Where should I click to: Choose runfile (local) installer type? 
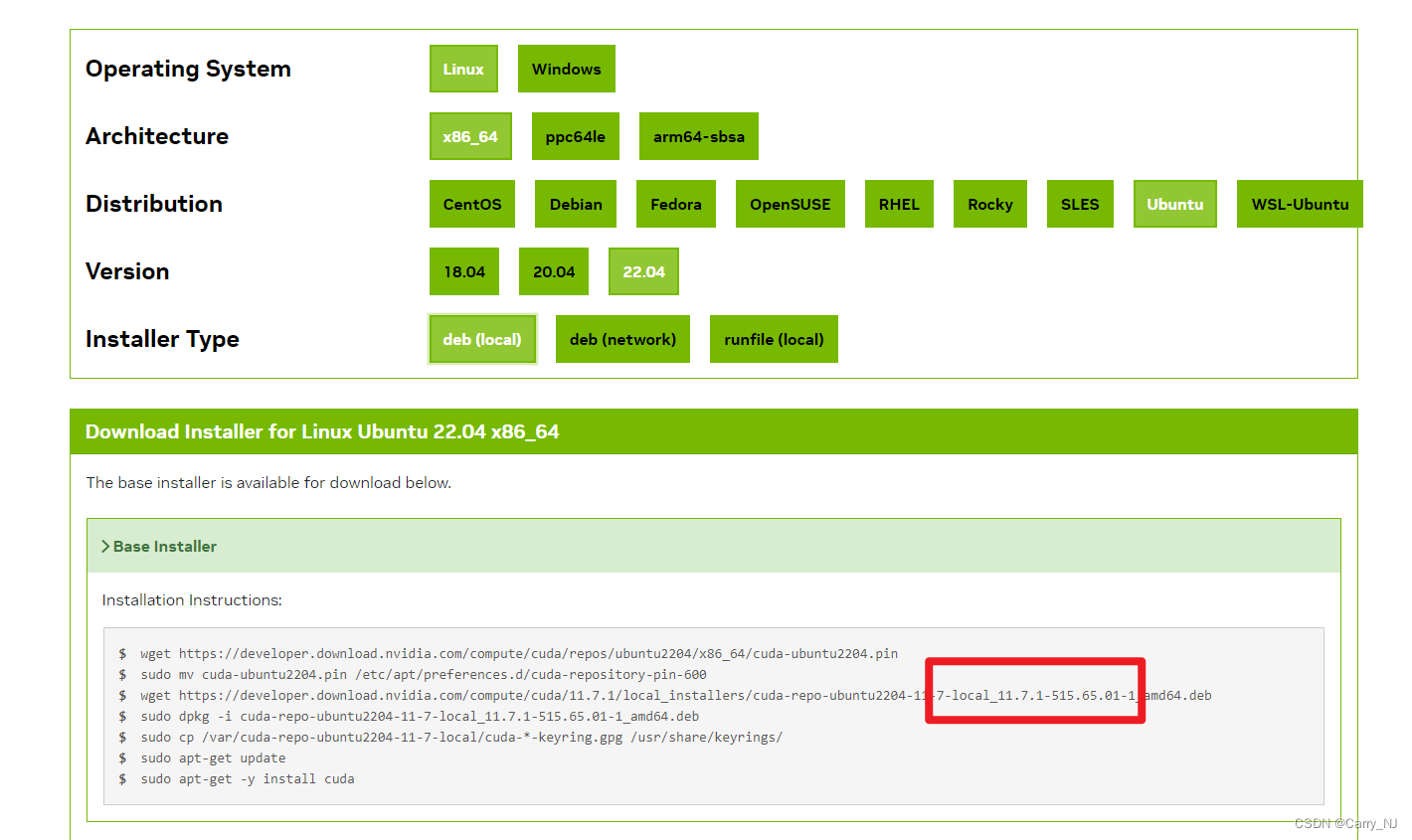coord(774,339)
